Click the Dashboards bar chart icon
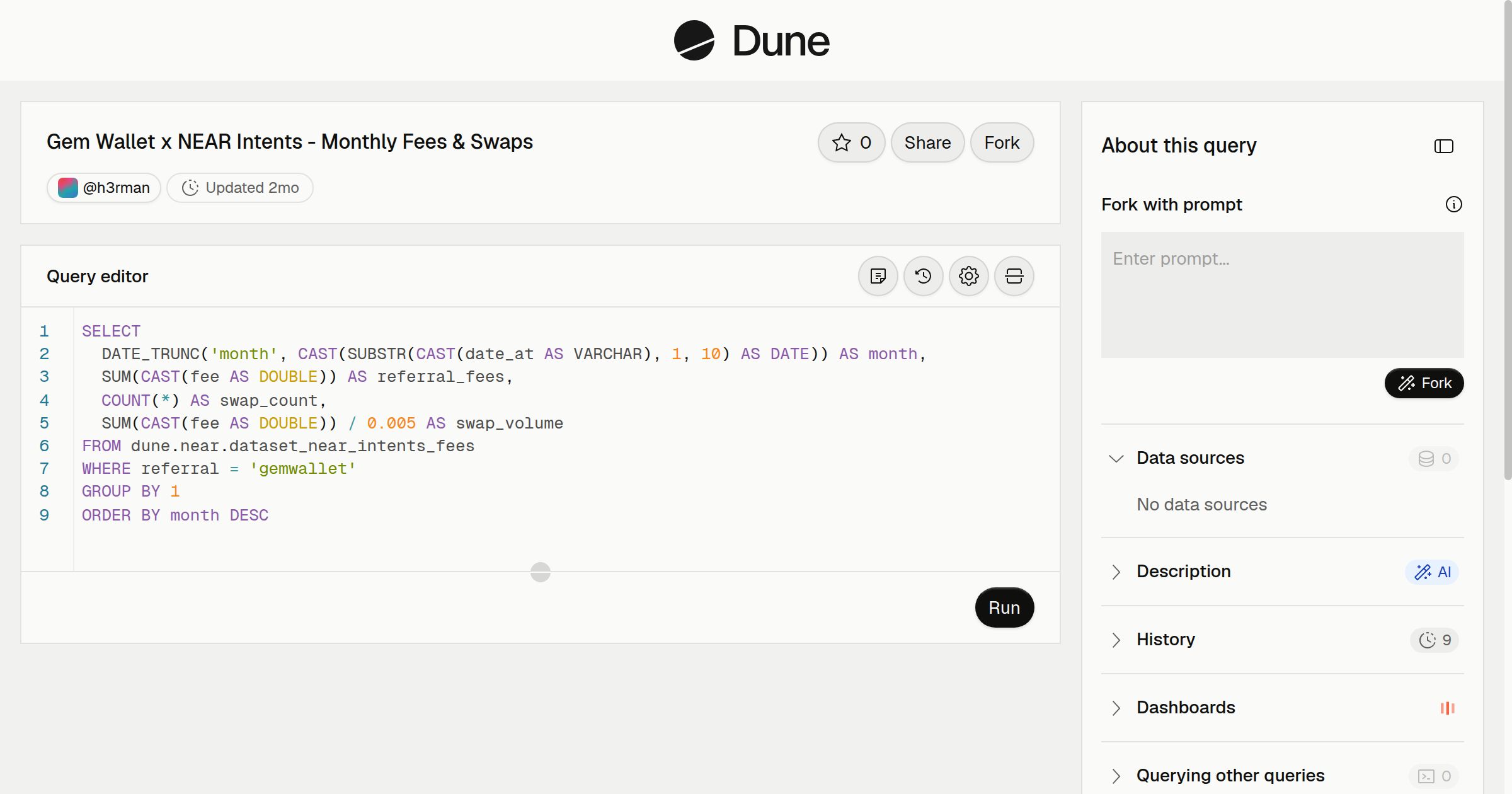This screenshot has height=794, width=1512. click(1448, 708)
